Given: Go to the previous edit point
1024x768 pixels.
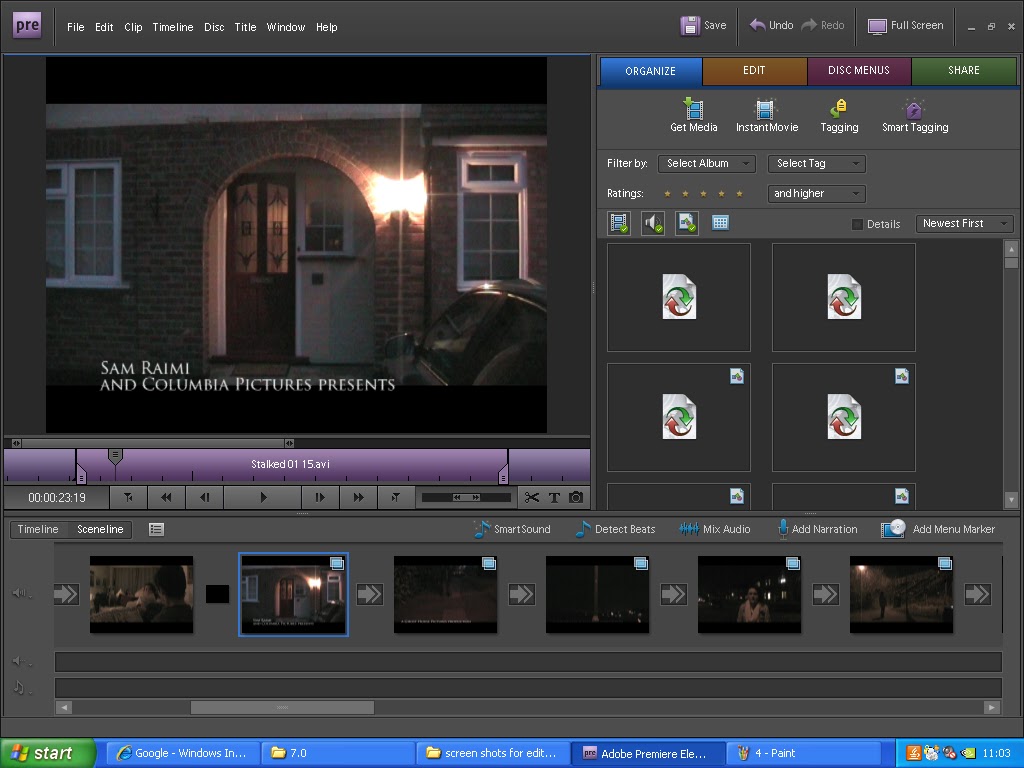Looking at the screenshot, I should 128,498.
